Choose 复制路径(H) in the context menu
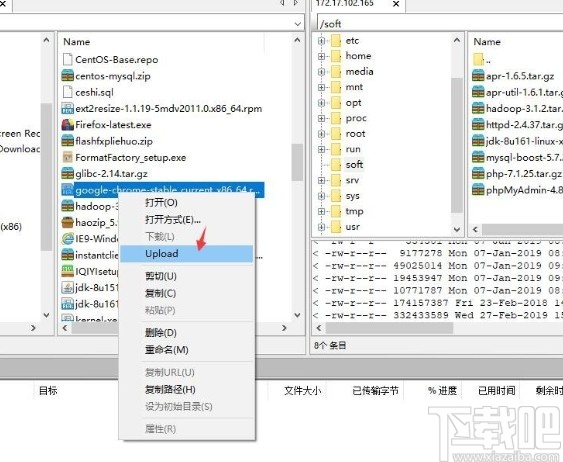This screenshot has height=462, width=563. pos(187,389)
